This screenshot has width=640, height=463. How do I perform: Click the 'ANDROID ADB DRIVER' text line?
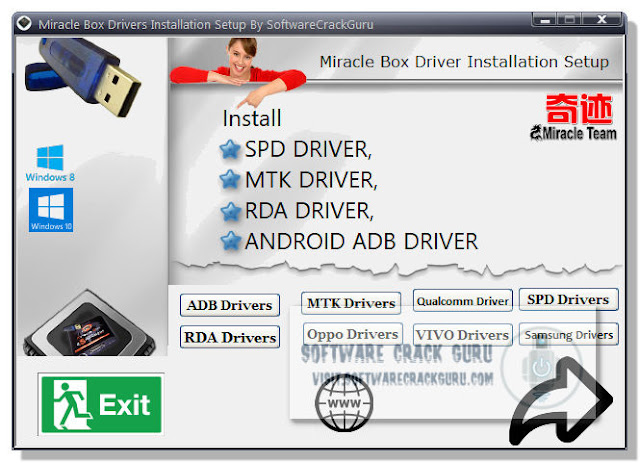click(361, 241)
